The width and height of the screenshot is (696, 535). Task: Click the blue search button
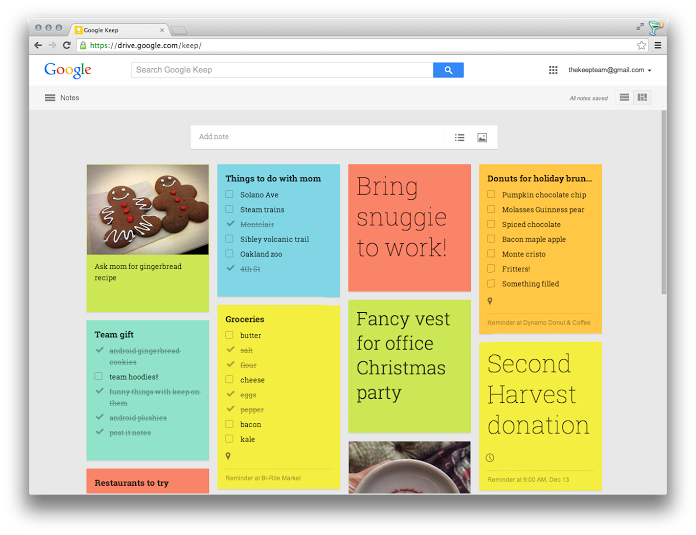coord(448,70)
